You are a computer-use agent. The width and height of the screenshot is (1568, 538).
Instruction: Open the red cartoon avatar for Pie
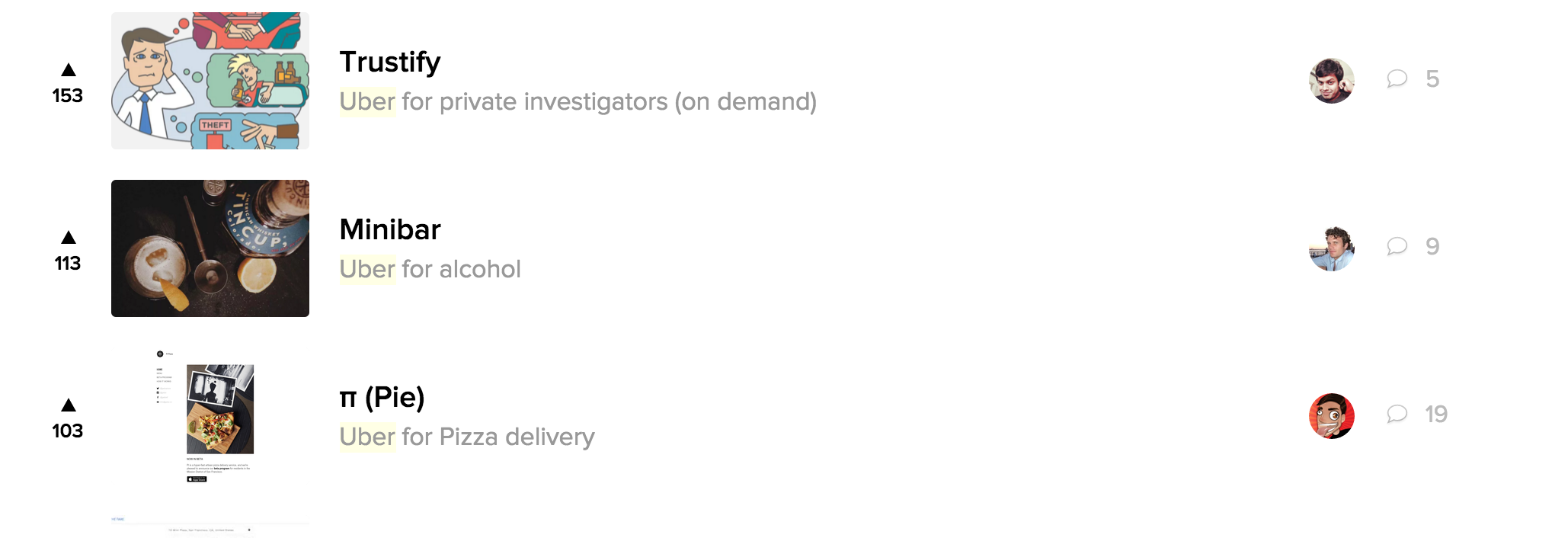click(x=1331, y=415)
